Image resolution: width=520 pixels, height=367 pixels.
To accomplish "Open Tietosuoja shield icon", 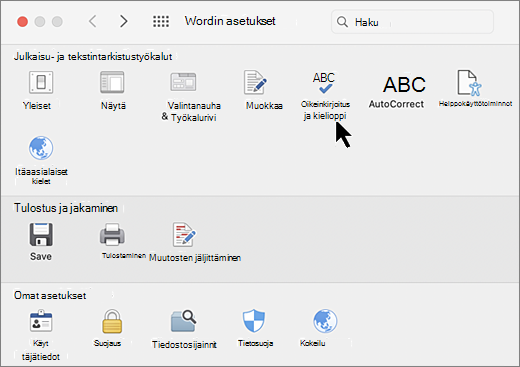I will tap(254, 321).
